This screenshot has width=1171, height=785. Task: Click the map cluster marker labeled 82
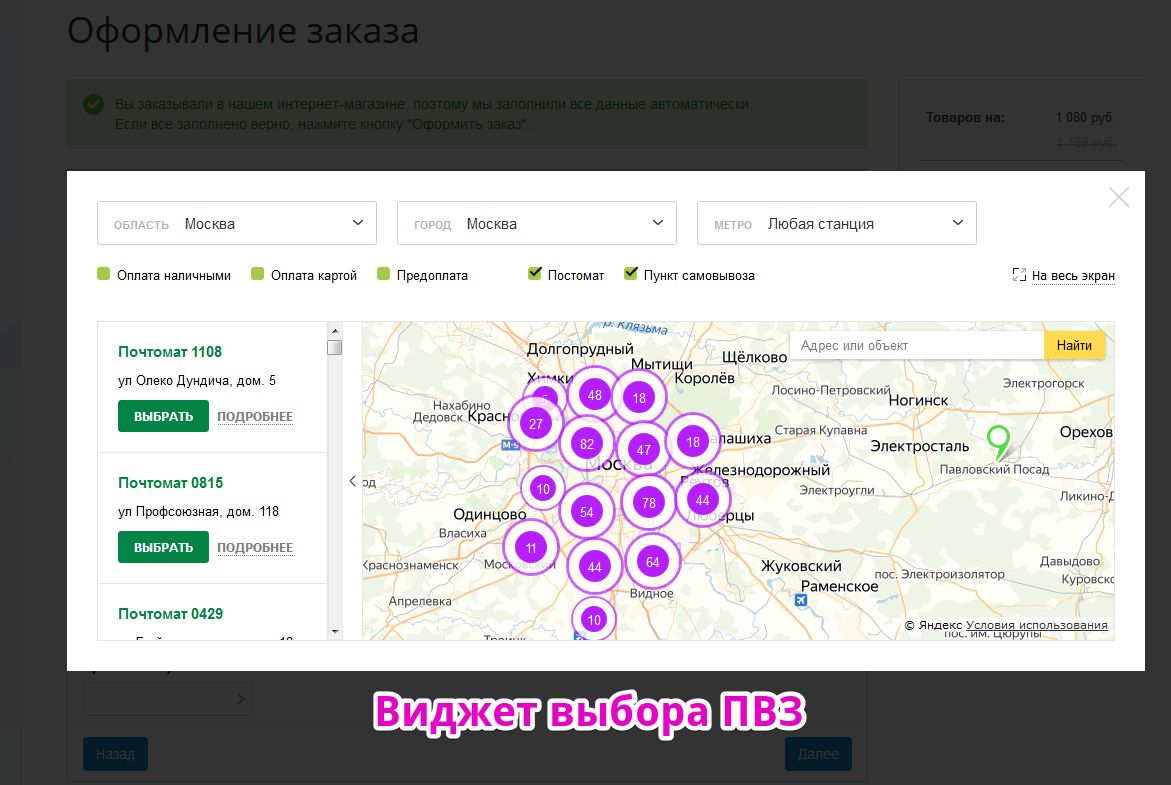coord(587,444)
